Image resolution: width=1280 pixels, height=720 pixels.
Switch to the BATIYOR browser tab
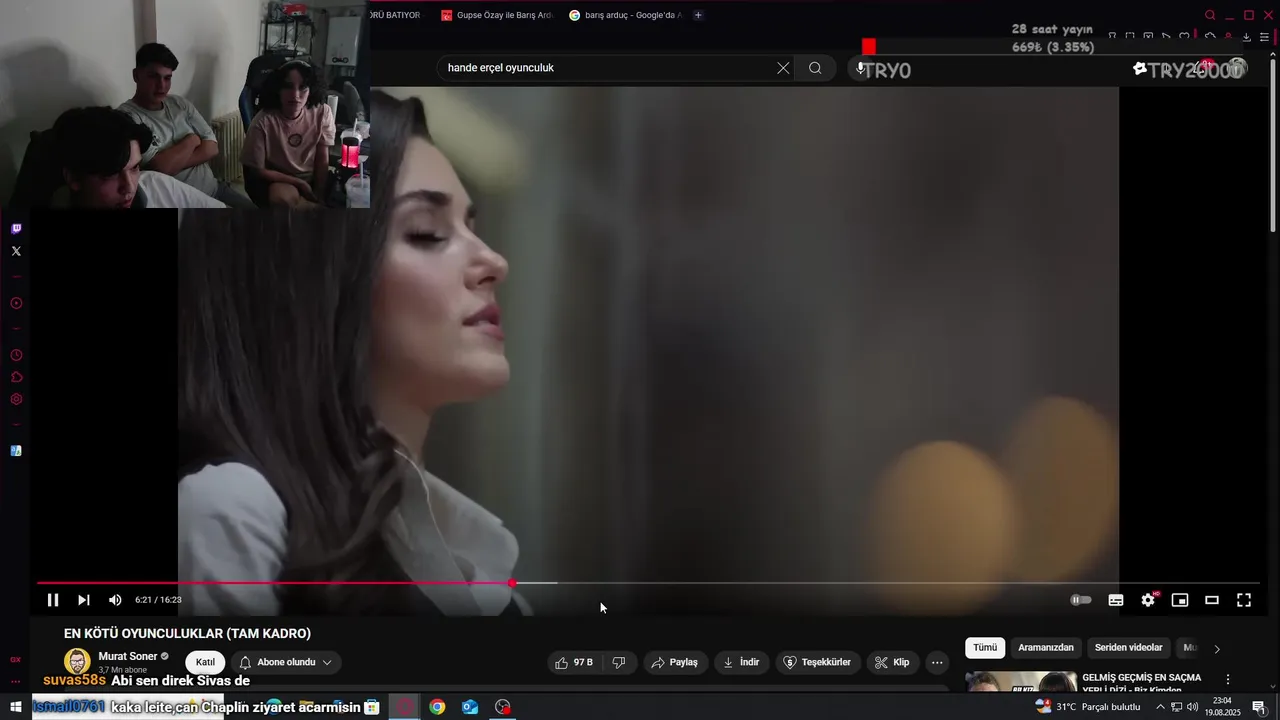tap(398, 15)
